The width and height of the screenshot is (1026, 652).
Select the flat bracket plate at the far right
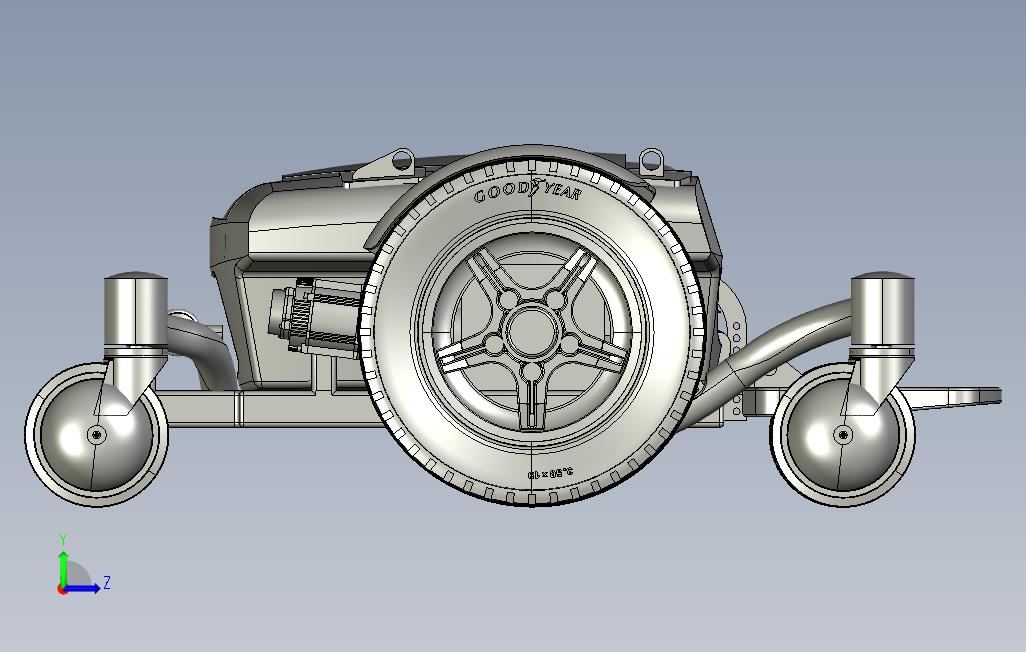(x=955, y=397)
